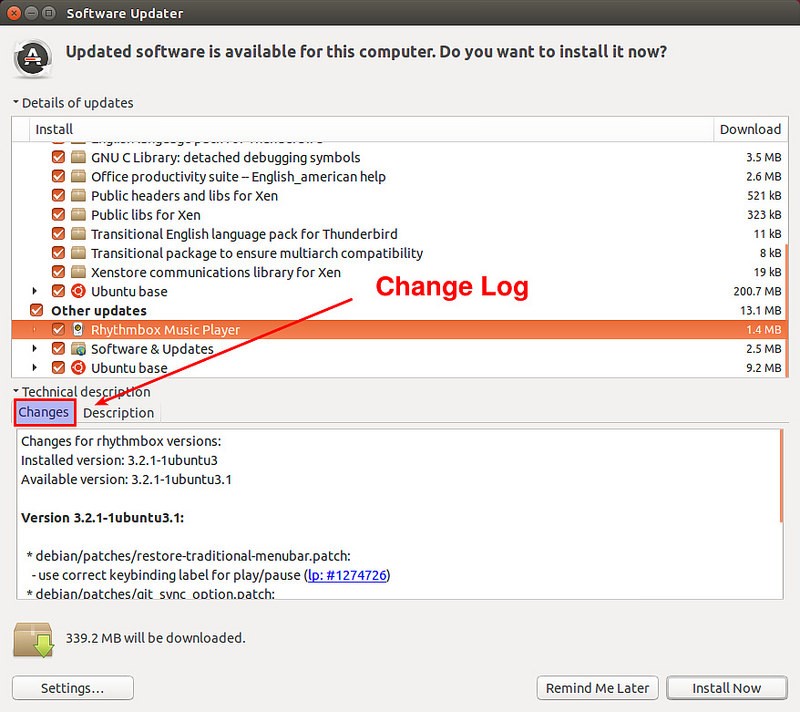Click Install Now button

pos(727,688)
